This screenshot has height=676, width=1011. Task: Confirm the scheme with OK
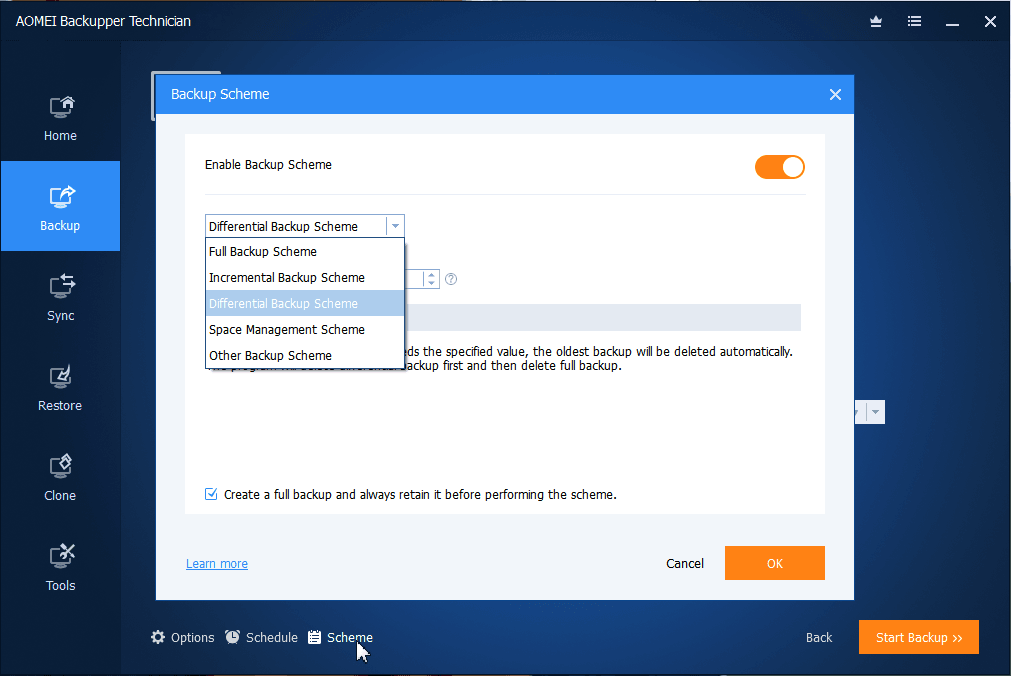[x=774, y=563]
